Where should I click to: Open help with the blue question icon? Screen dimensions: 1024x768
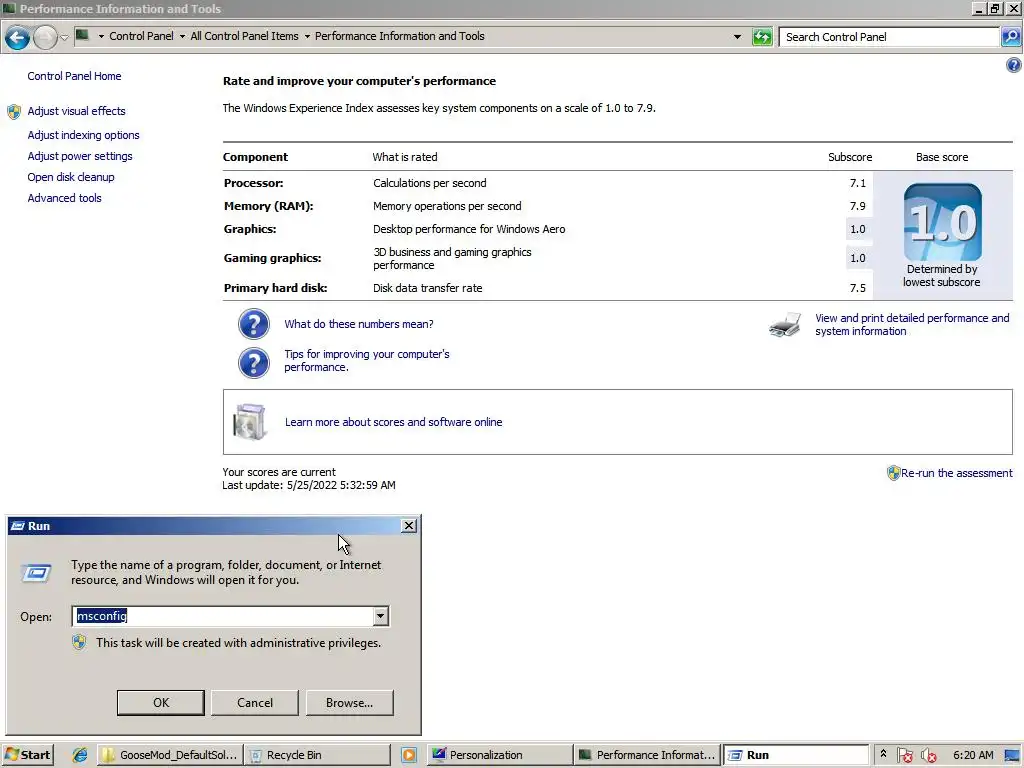(1014, 65)
